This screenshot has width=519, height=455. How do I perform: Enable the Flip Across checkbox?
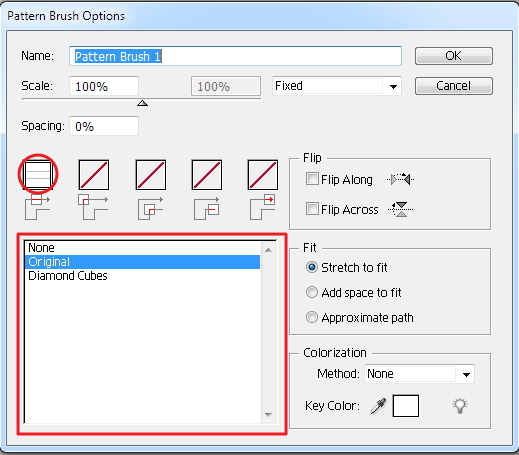coord(312,209)
